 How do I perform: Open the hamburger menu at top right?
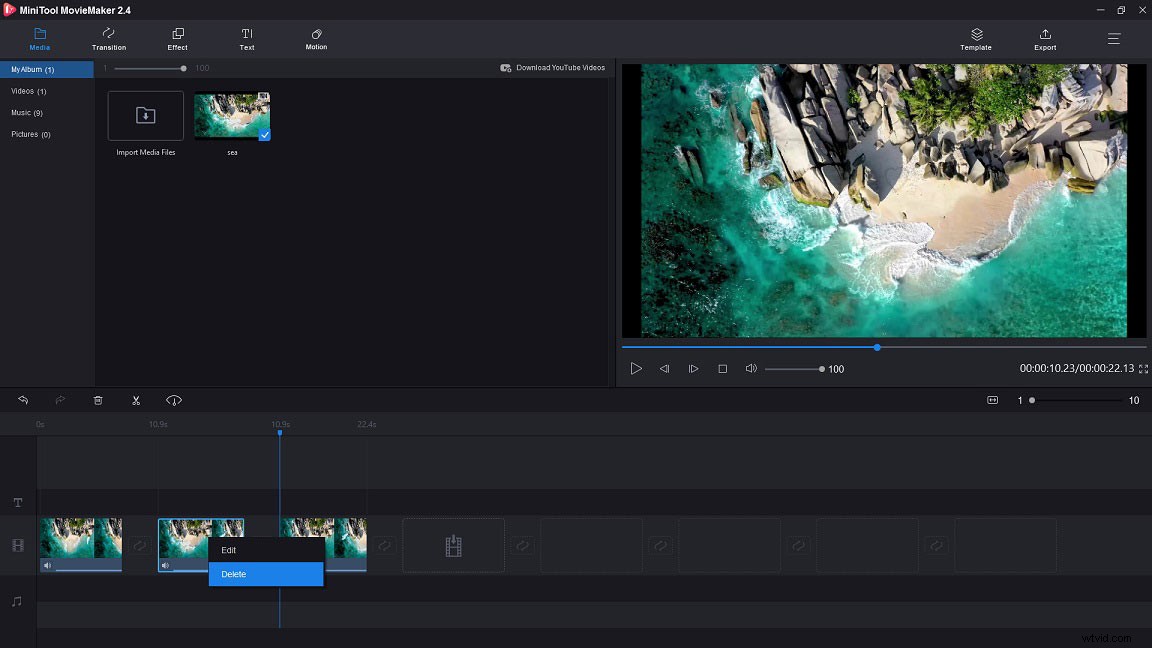tap(1113, 39)
